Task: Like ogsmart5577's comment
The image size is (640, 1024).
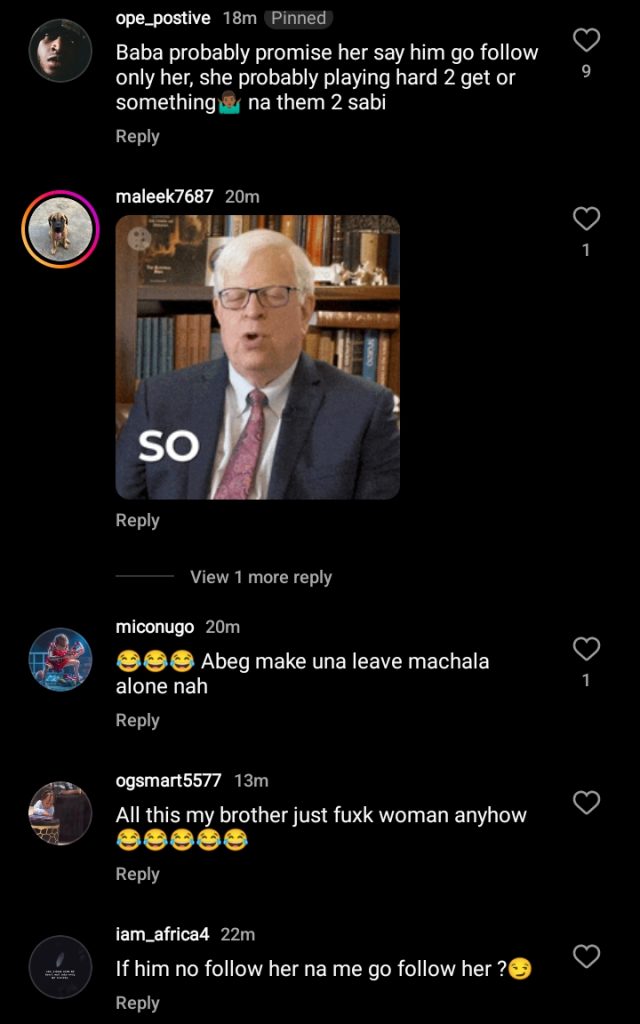Action: 586,802
